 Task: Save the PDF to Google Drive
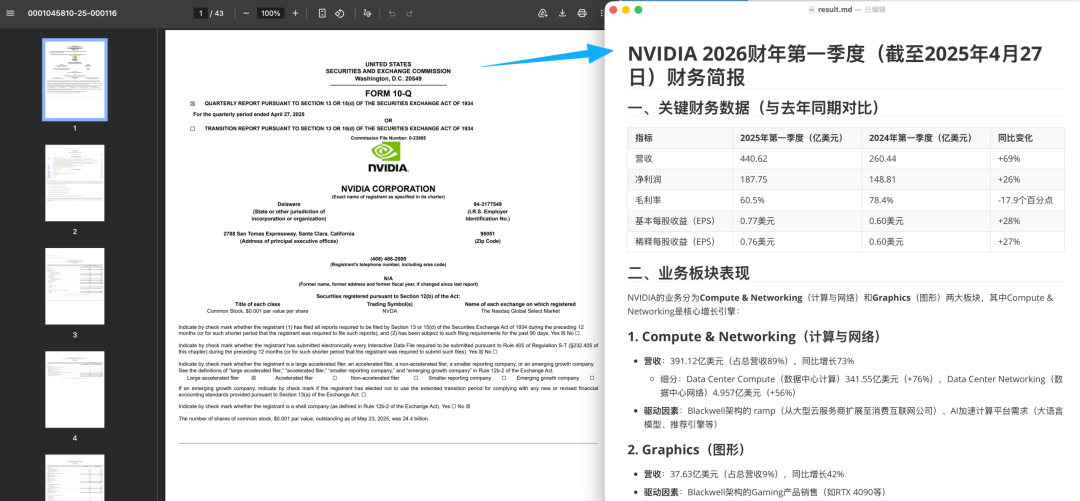(543, 13)
